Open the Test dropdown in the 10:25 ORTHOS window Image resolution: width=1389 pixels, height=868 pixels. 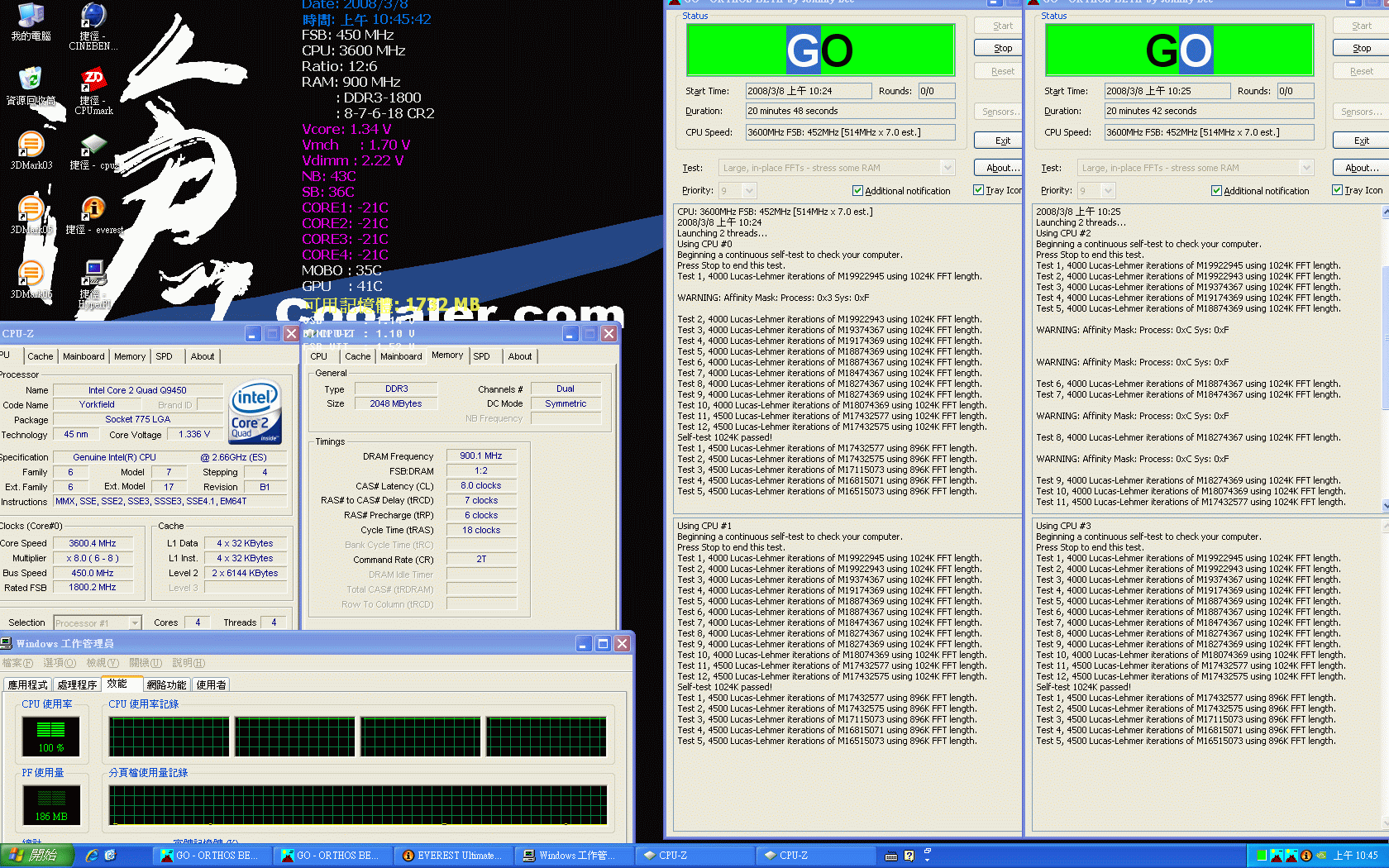click(x=1196, y=168)
